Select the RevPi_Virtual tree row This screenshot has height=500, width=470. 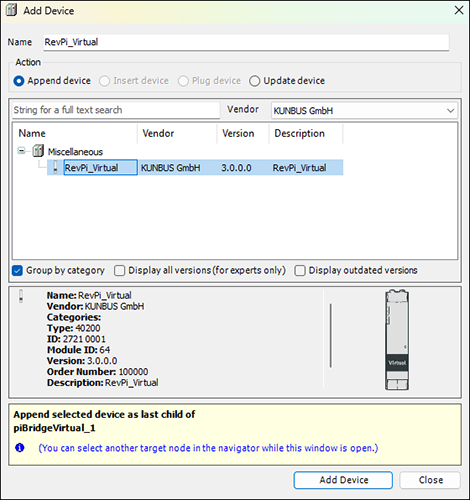point(195,167)
